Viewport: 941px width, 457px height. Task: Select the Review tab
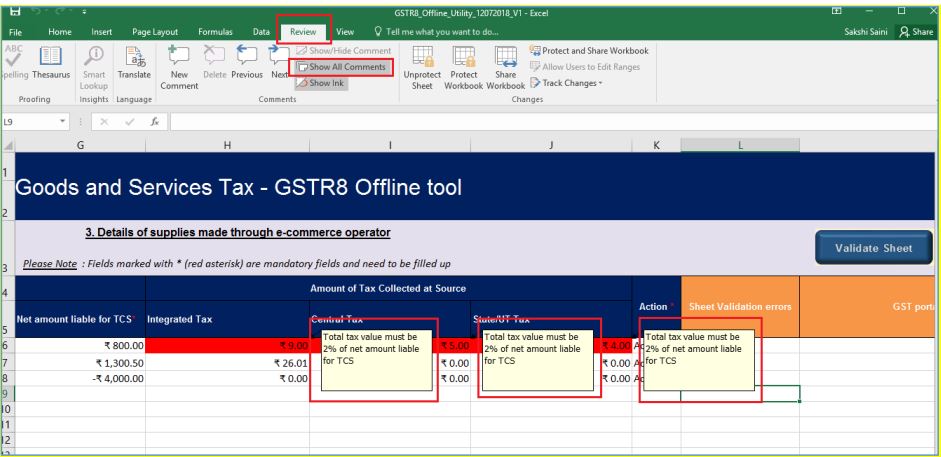(x=303, y=32)
